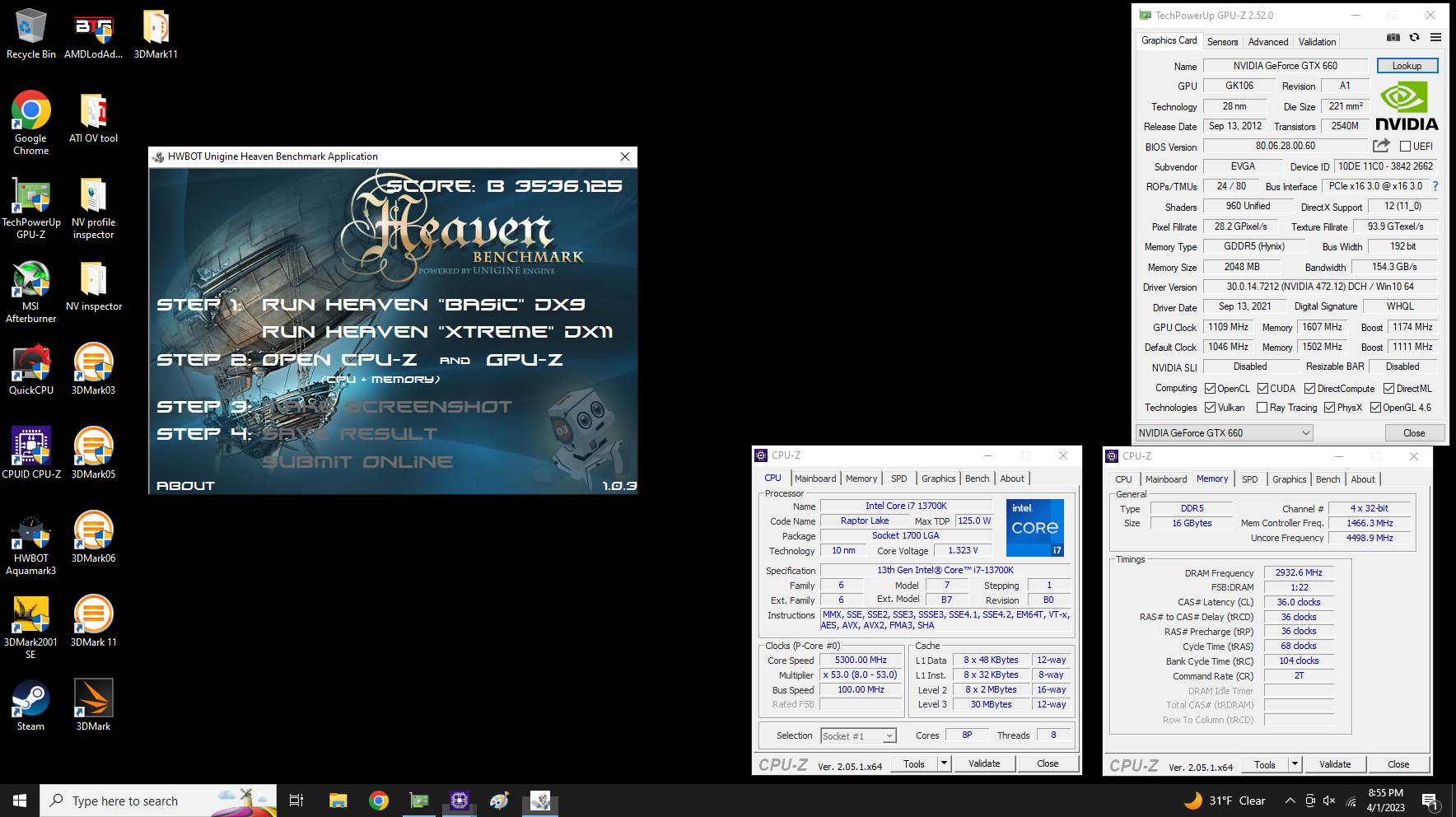Viewport: 1456px width, 817px height.
Task: Open the GPU selector dropdown in GPU-Z
Action: point(1224,432)
